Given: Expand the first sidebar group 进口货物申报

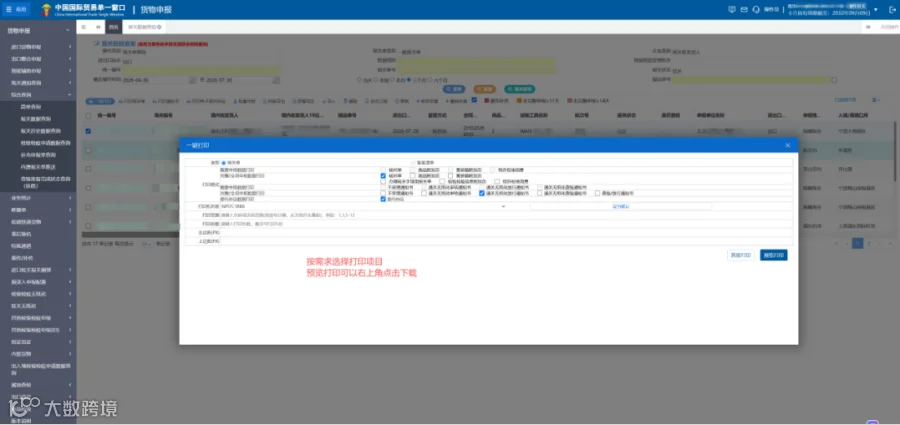Looking at the screenshot, I should coord(38,47).
